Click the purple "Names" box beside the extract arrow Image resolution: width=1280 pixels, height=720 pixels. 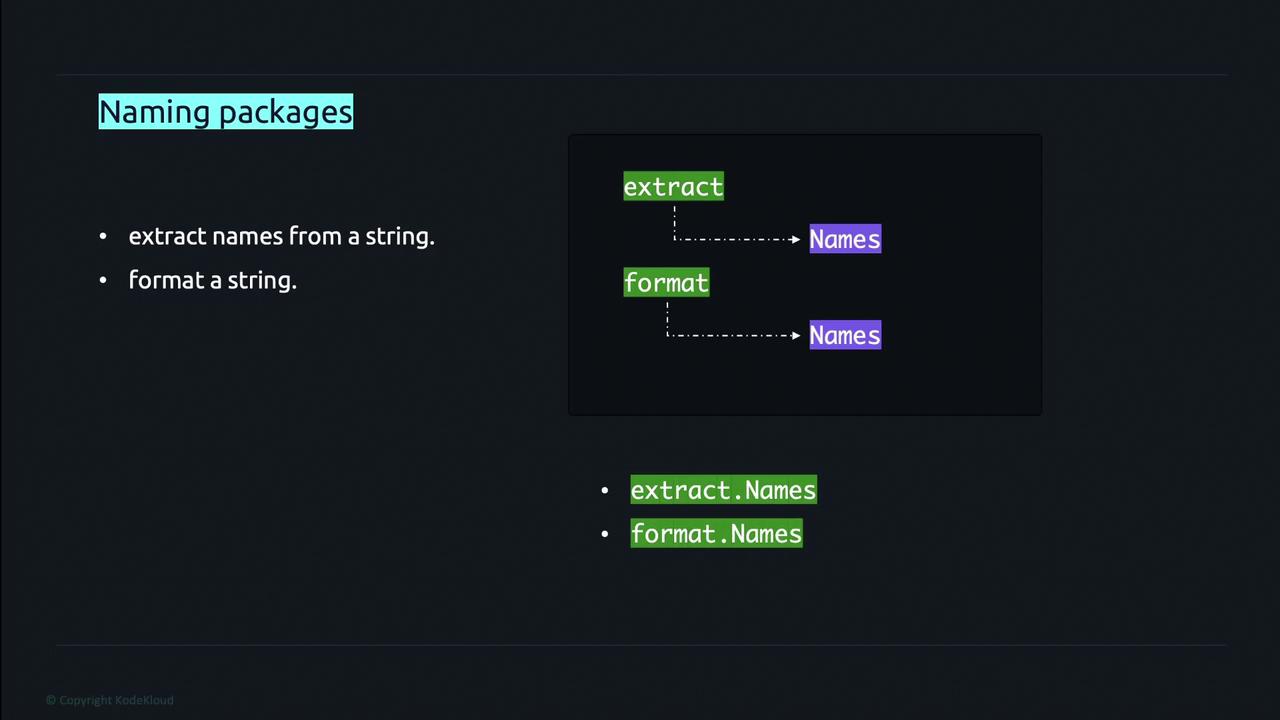[845, 239]
